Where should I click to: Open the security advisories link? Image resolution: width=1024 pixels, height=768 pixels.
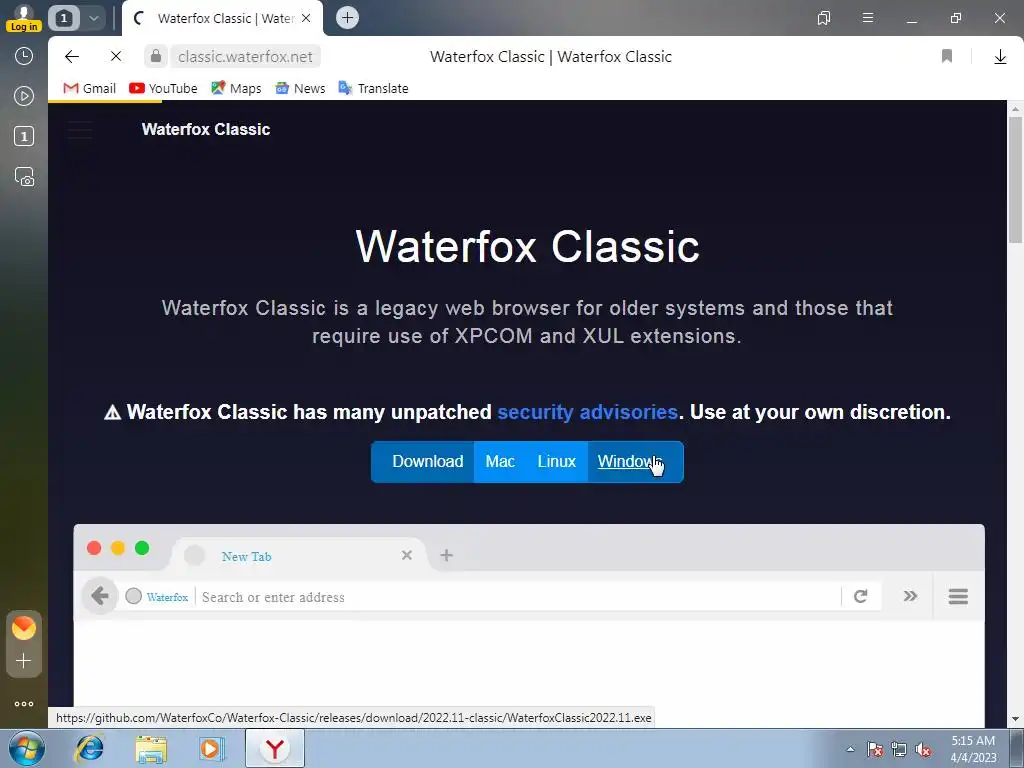[x=587, y=412]
